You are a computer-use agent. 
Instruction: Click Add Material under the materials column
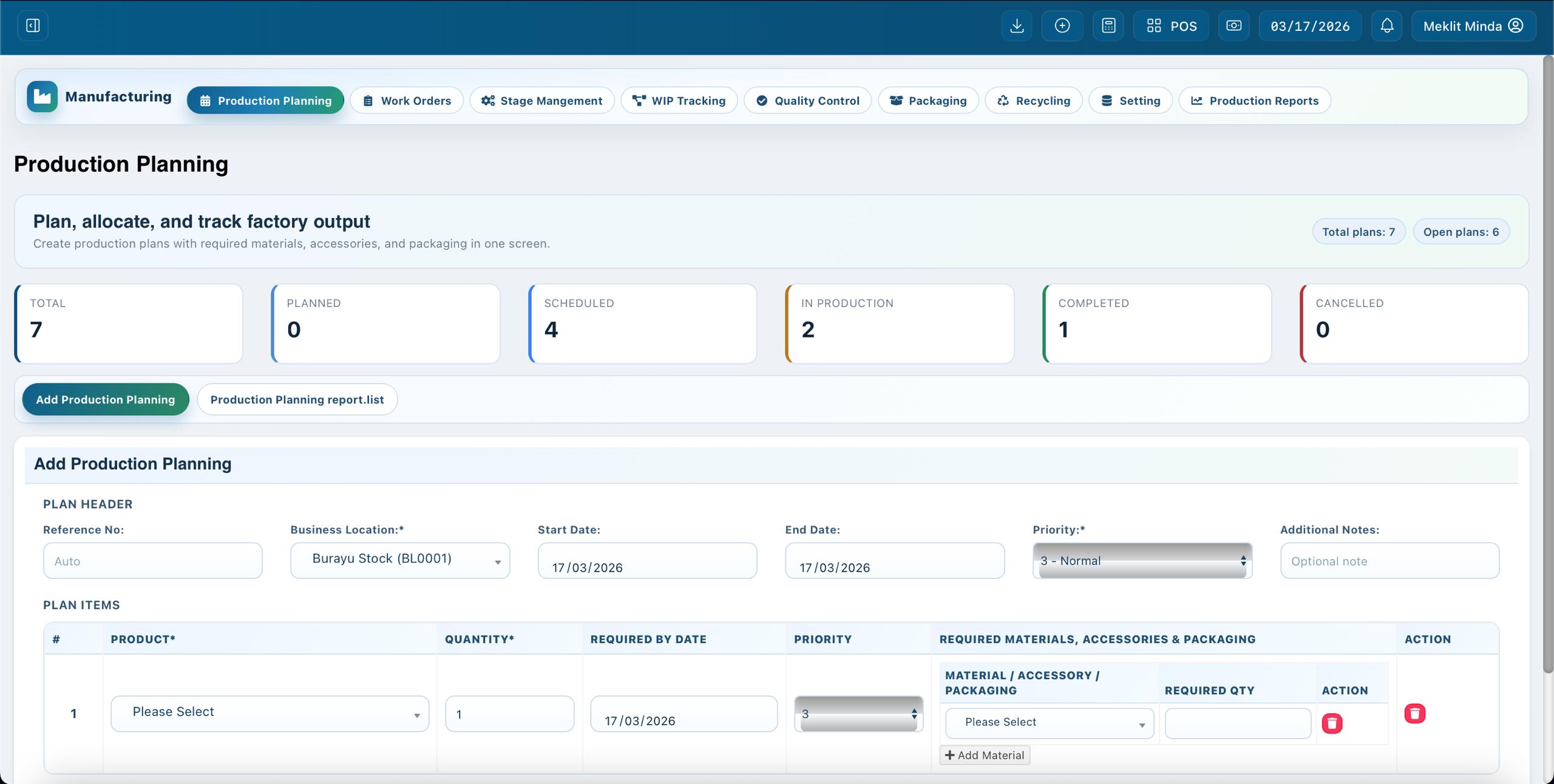(x=984, y=755)
